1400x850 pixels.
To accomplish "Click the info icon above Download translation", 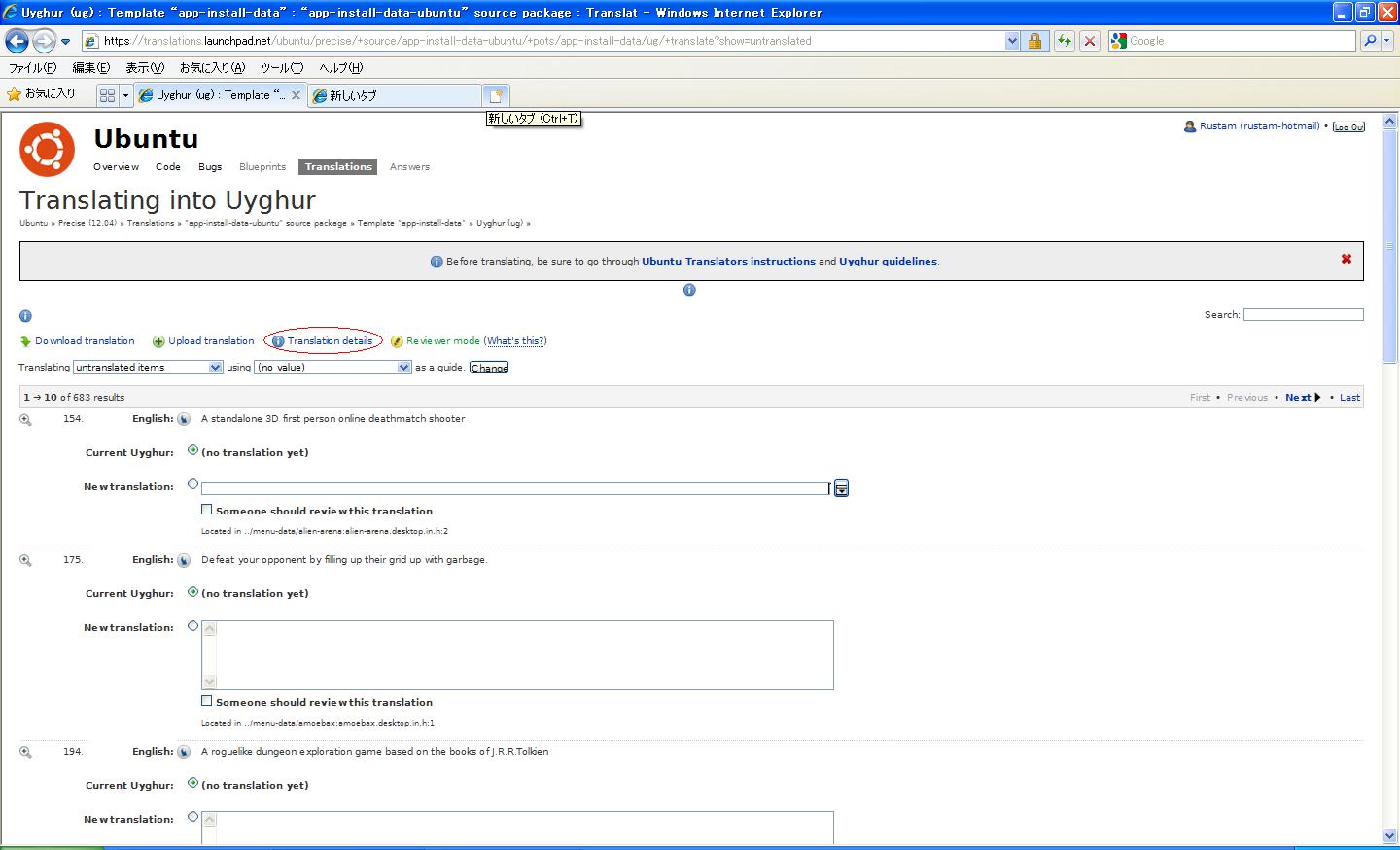I will pyautogui.click(x=25, y=316).
